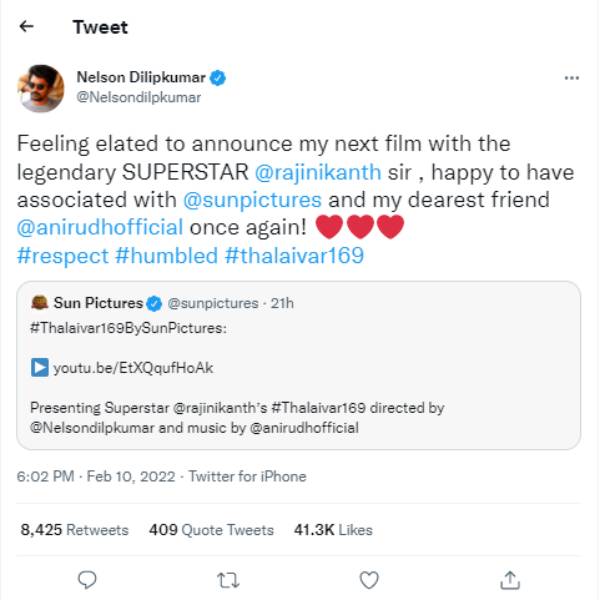
Task: View the 41.3K Likes list
Action: tap(332, 530)
